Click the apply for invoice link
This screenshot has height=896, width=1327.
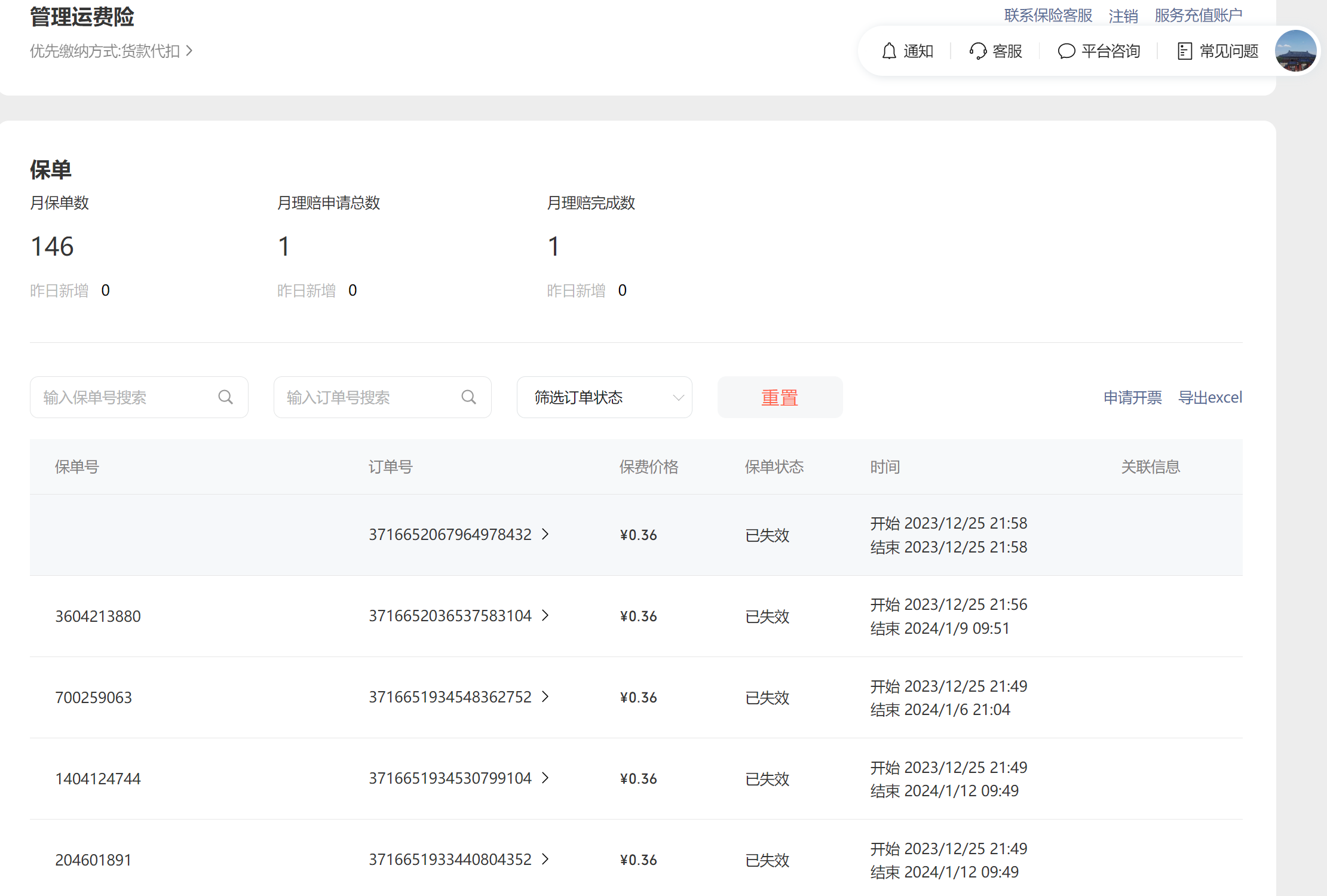[1132, 397]
